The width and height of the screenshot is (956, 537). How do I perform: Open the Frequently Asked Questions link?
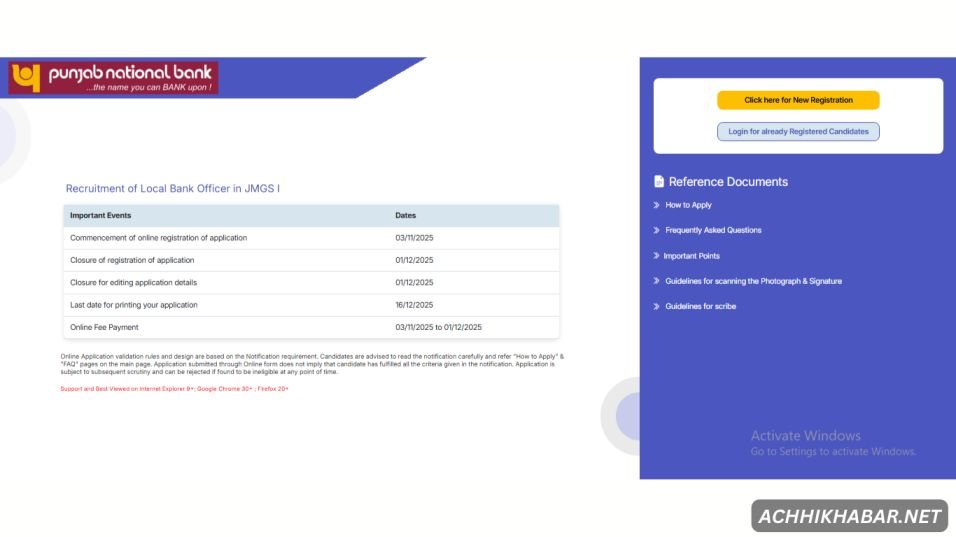click(x=713, y=230)
